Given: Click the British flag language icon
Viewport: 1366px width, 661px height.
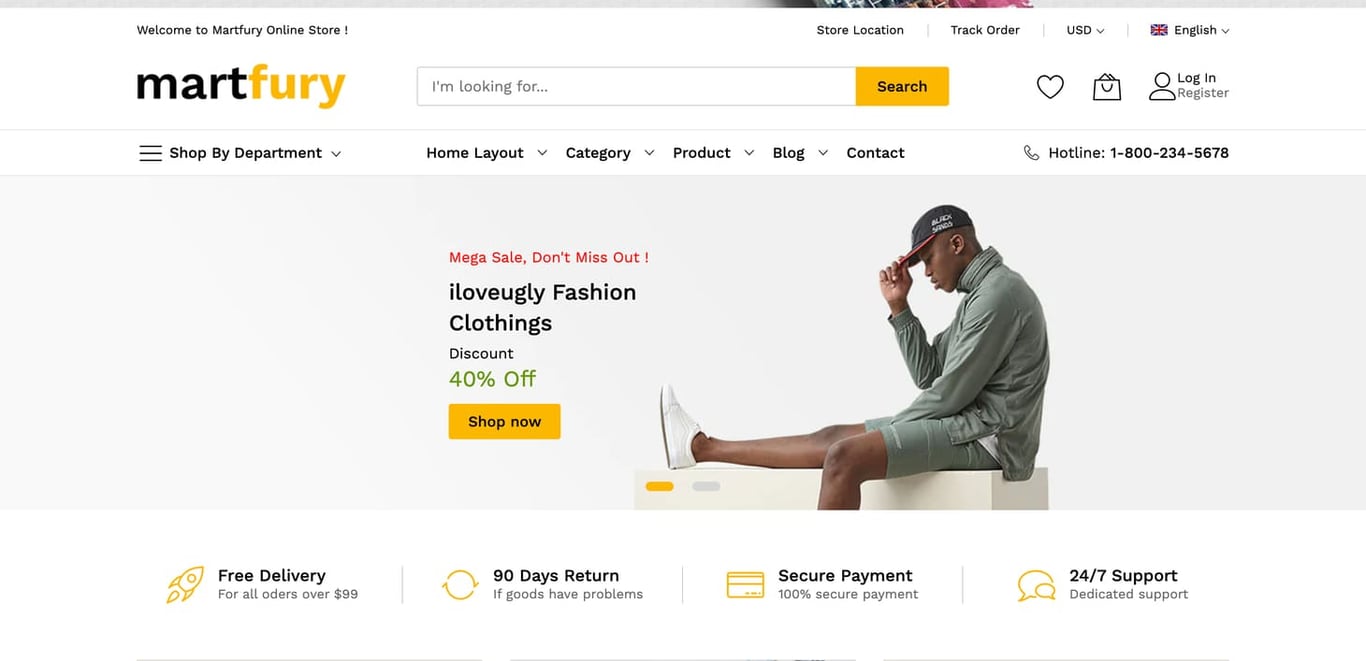Looking at the screenshot, I should 1158,30.
